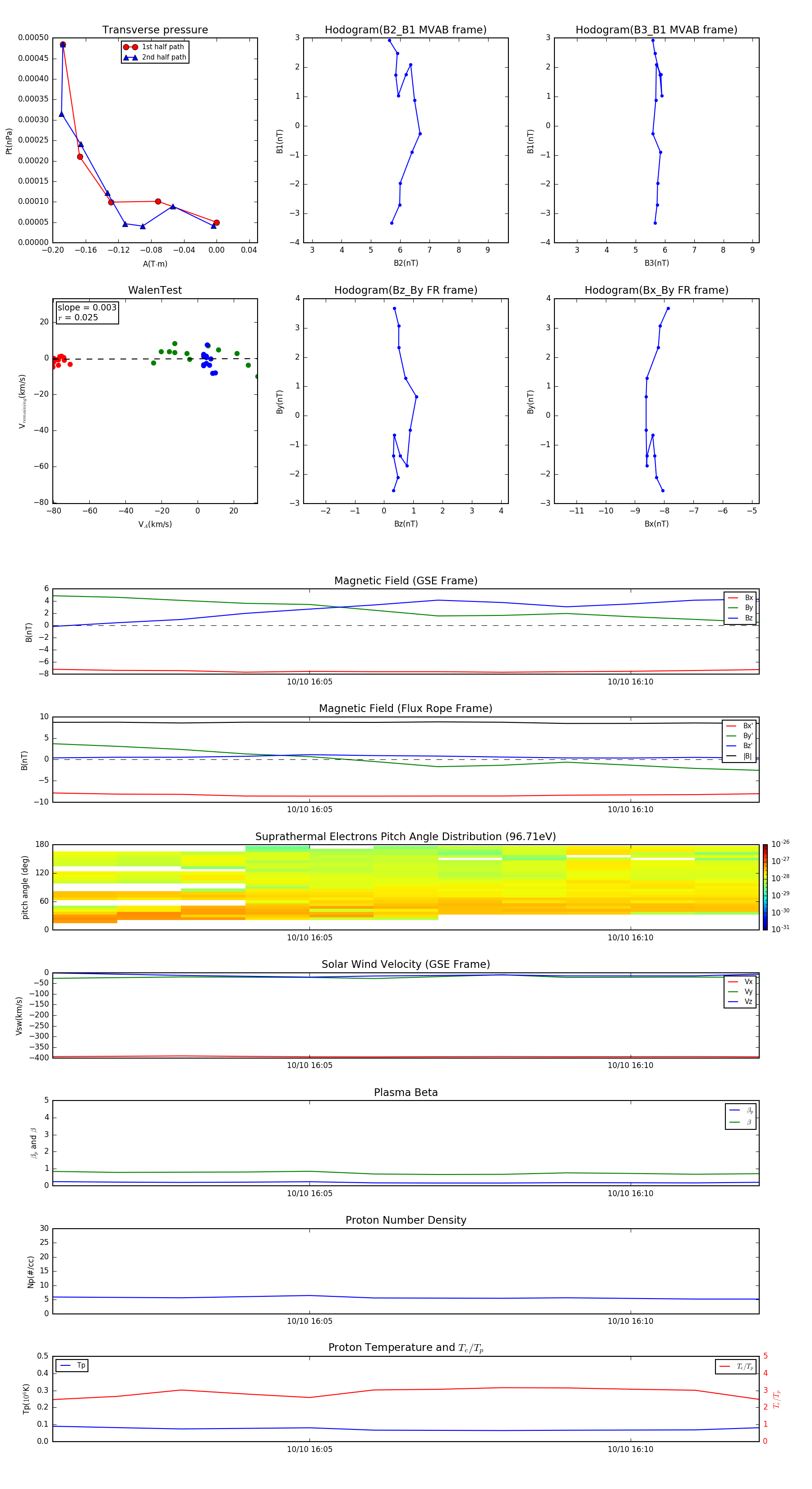Click the 'Bx' entry in GSE legend
Viewport: 812px width, 1489px height.
740,598
